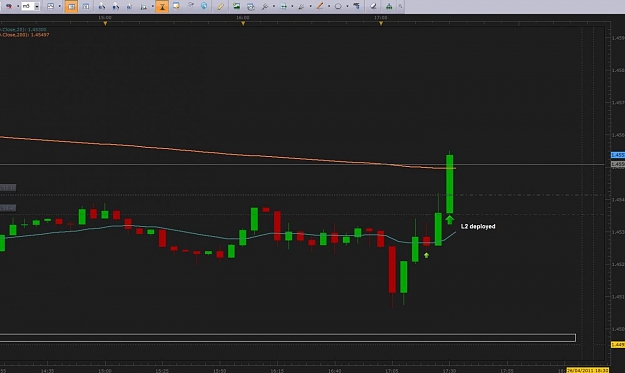625x373 pixels.
Task: Click the chart scale icon with dropdown
Action: coord(143,6)
